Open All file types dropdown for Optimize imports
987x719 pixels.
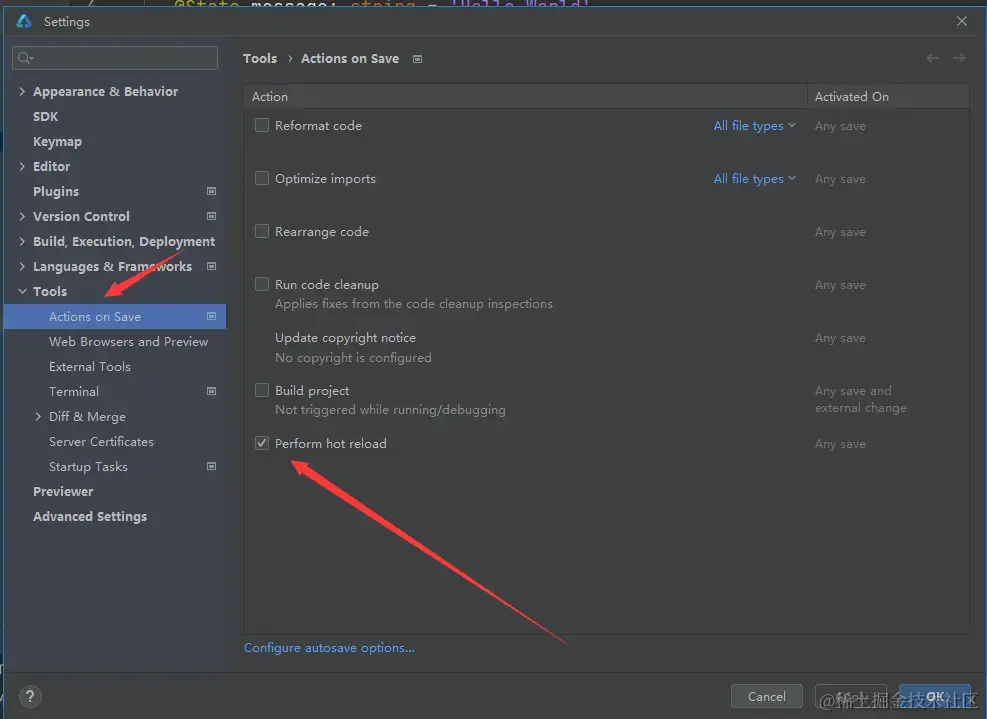coord(755,178)
